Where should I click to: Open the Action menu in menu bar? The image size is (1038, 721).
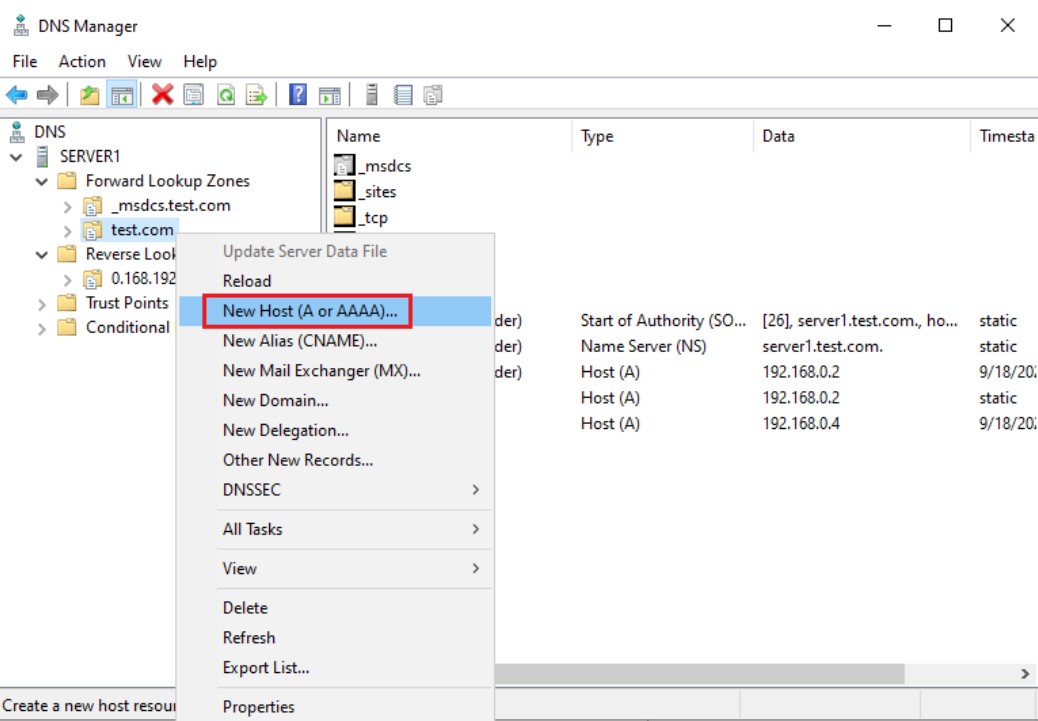pyautogui.click(x=82, y=61)
